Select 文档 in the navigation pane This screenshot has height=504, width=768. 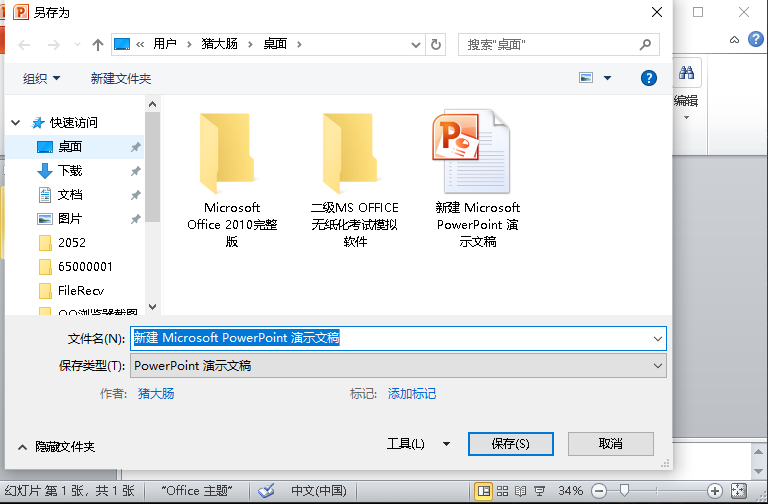pos(70,194)
